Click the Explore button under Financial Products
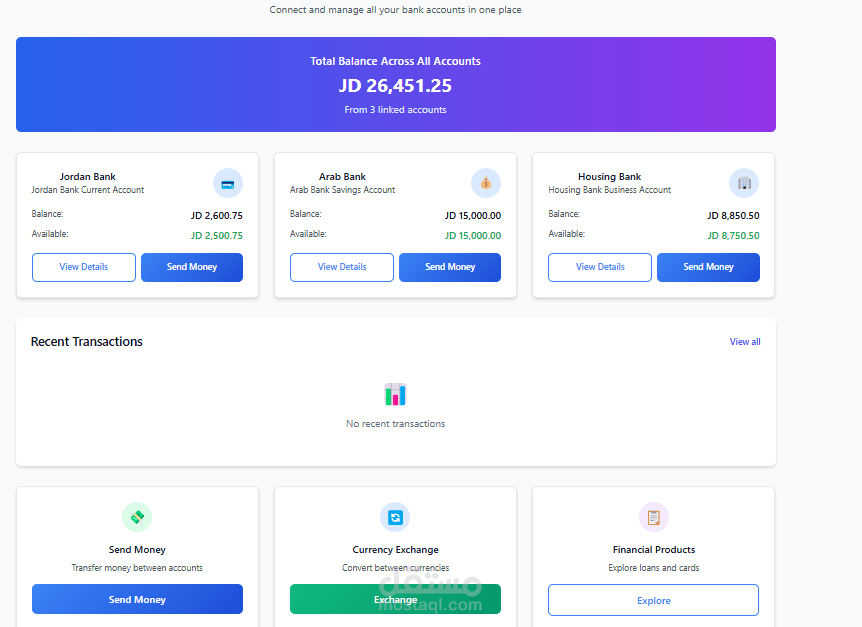The width and height of the screenshot is (862, 627). pos(654,600)
